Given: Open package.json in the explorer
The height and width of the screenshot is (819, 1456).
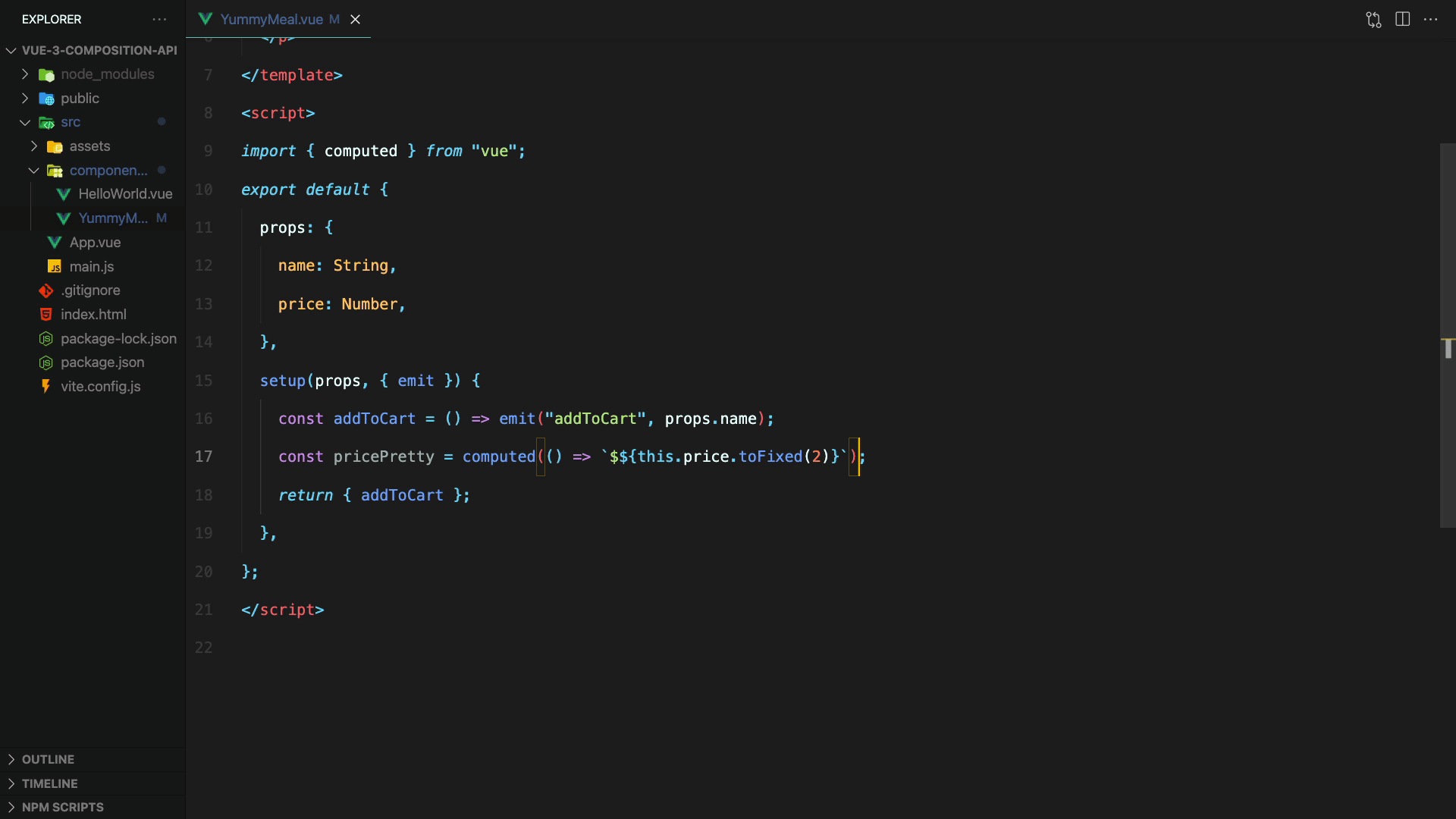Looking at the screenshot, I should (x=102, y=362).
